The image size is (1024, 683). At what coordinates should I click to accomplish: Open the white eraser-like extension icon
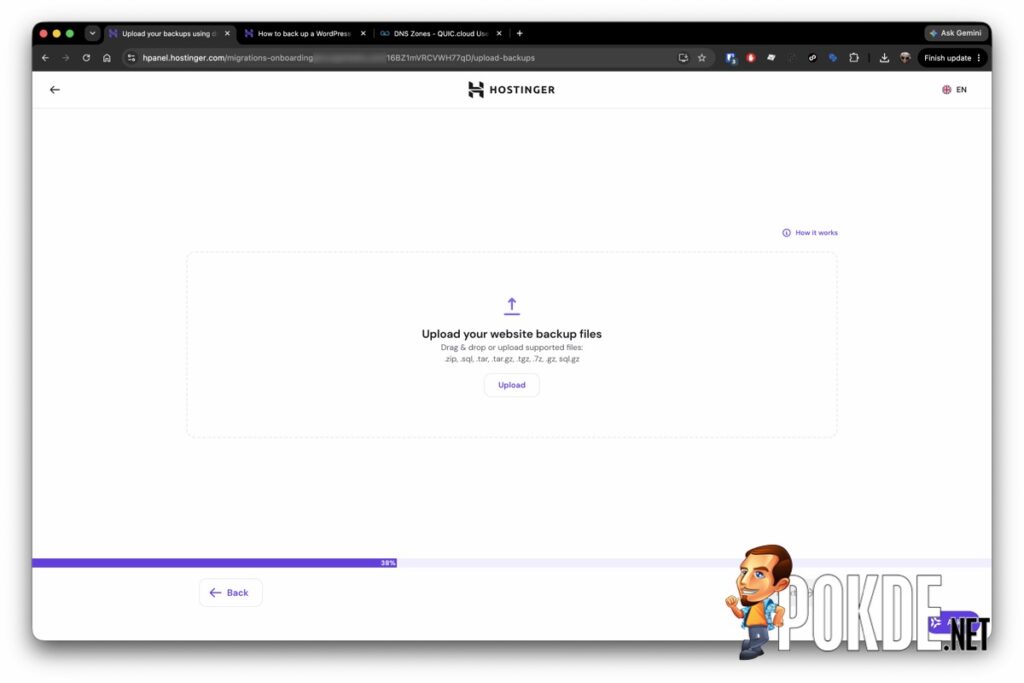[x=771, y=57]
